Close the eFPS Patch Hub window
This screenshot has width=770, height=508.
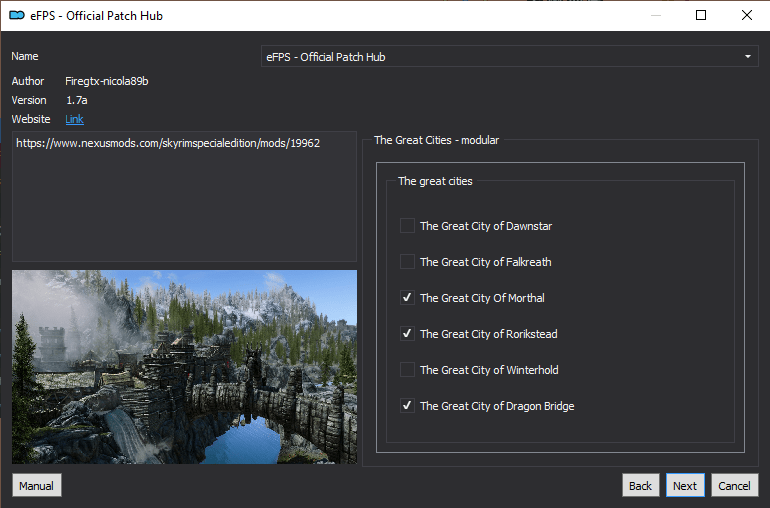tap(746, 15)
